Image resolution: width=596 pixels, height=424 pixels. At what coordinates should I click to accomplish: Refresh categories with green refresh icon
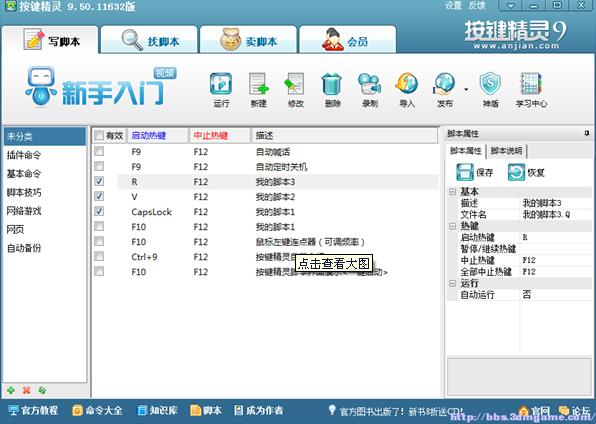(42, 390)
